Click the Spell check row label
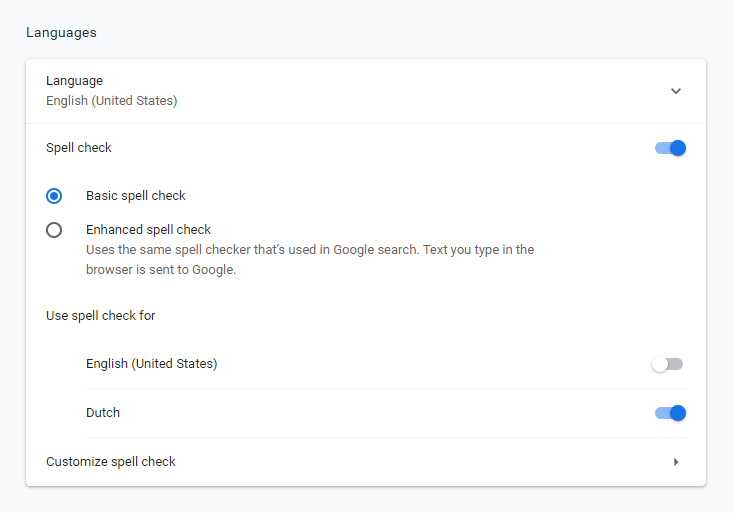Image resolution: width=734 pixels, height=513 pixels. click(79, 148)
